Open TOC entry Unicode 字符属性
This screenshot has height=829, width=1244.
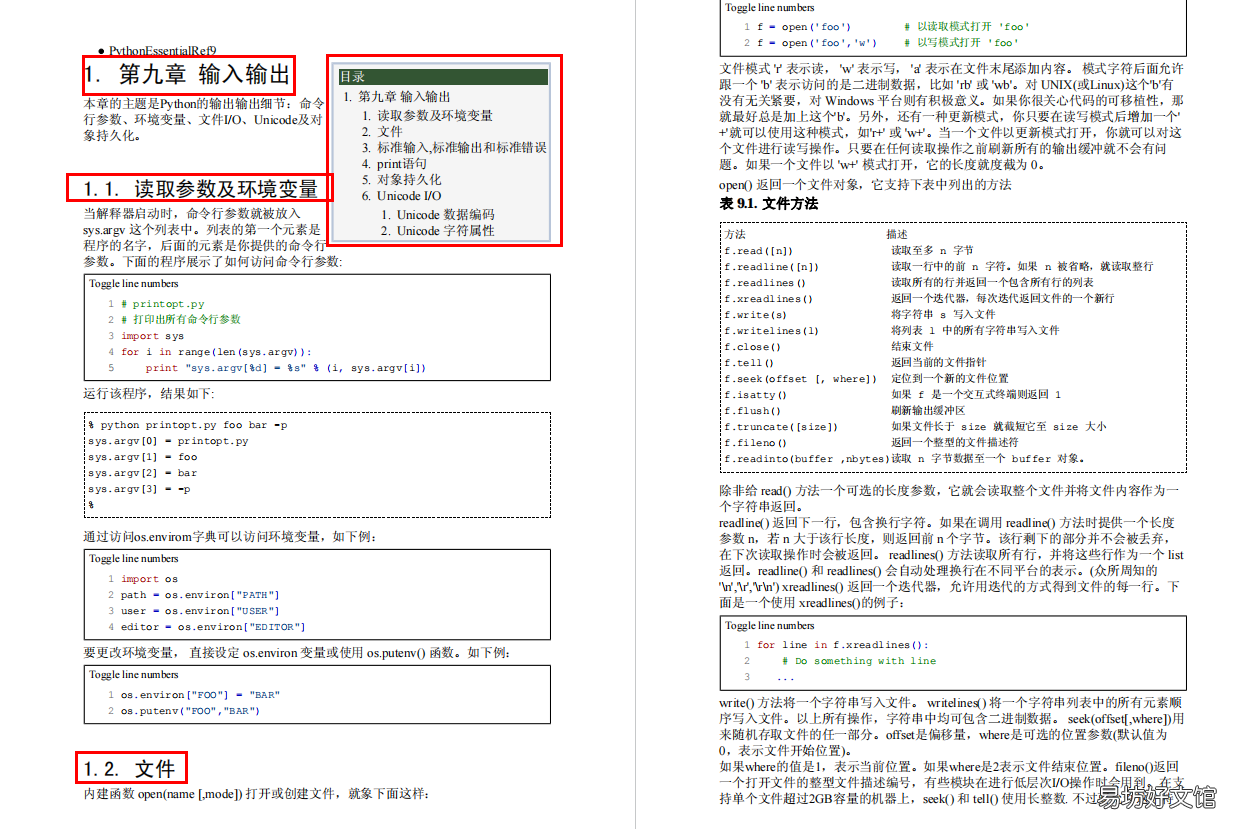(x=446, y=231)
